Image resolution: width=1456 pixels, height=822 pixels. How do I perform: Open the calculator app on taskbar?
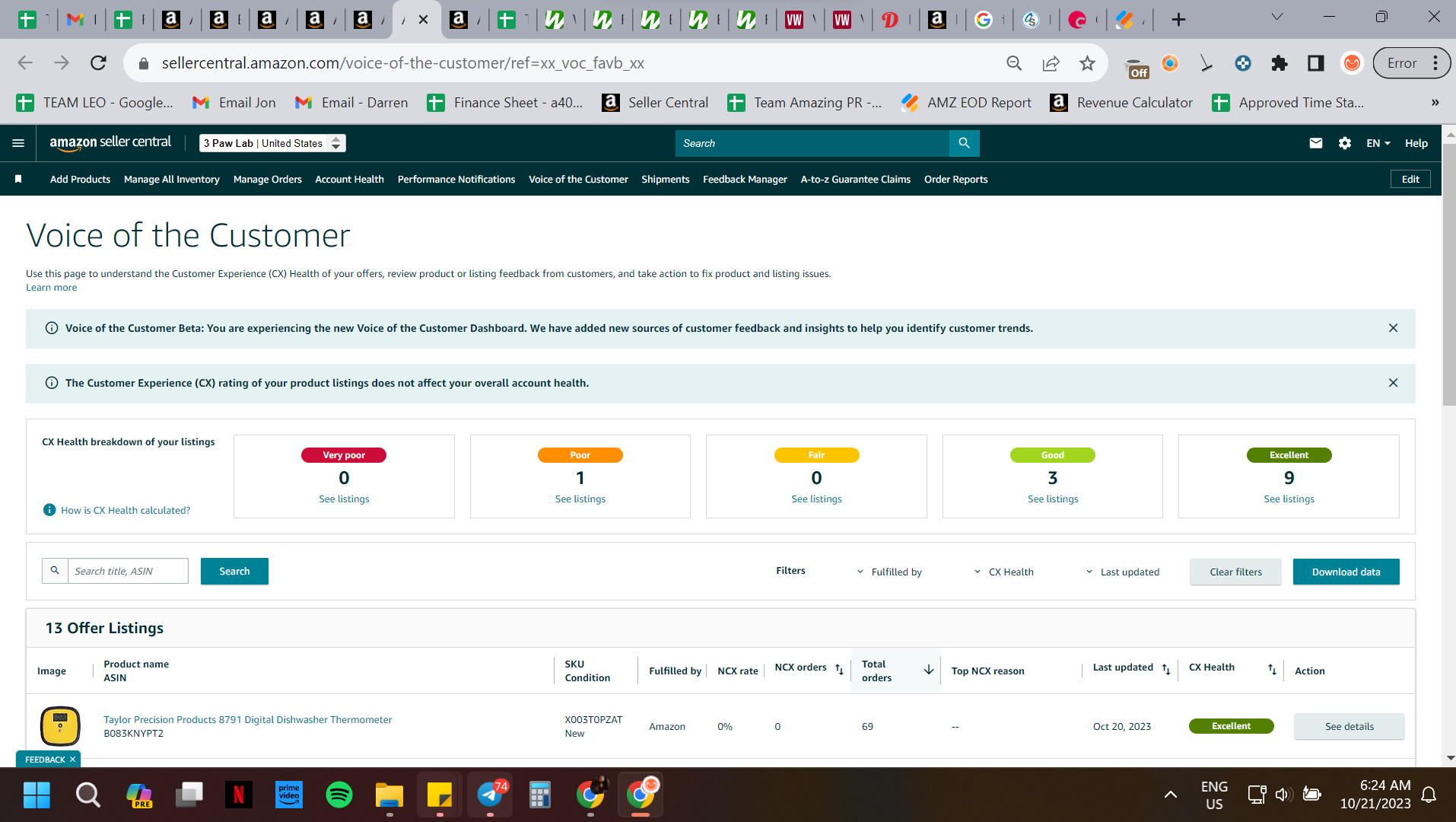[540, 795]
